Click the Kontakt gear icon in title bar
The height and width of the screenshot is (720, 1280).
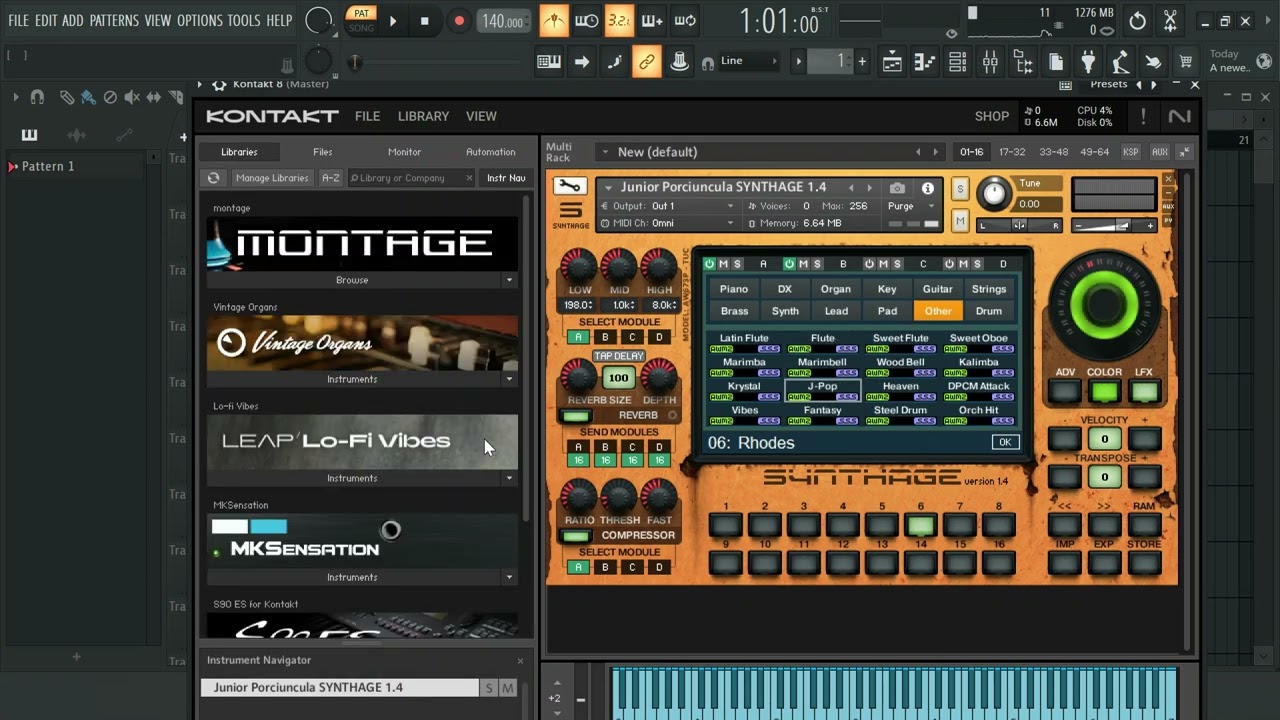219,84
